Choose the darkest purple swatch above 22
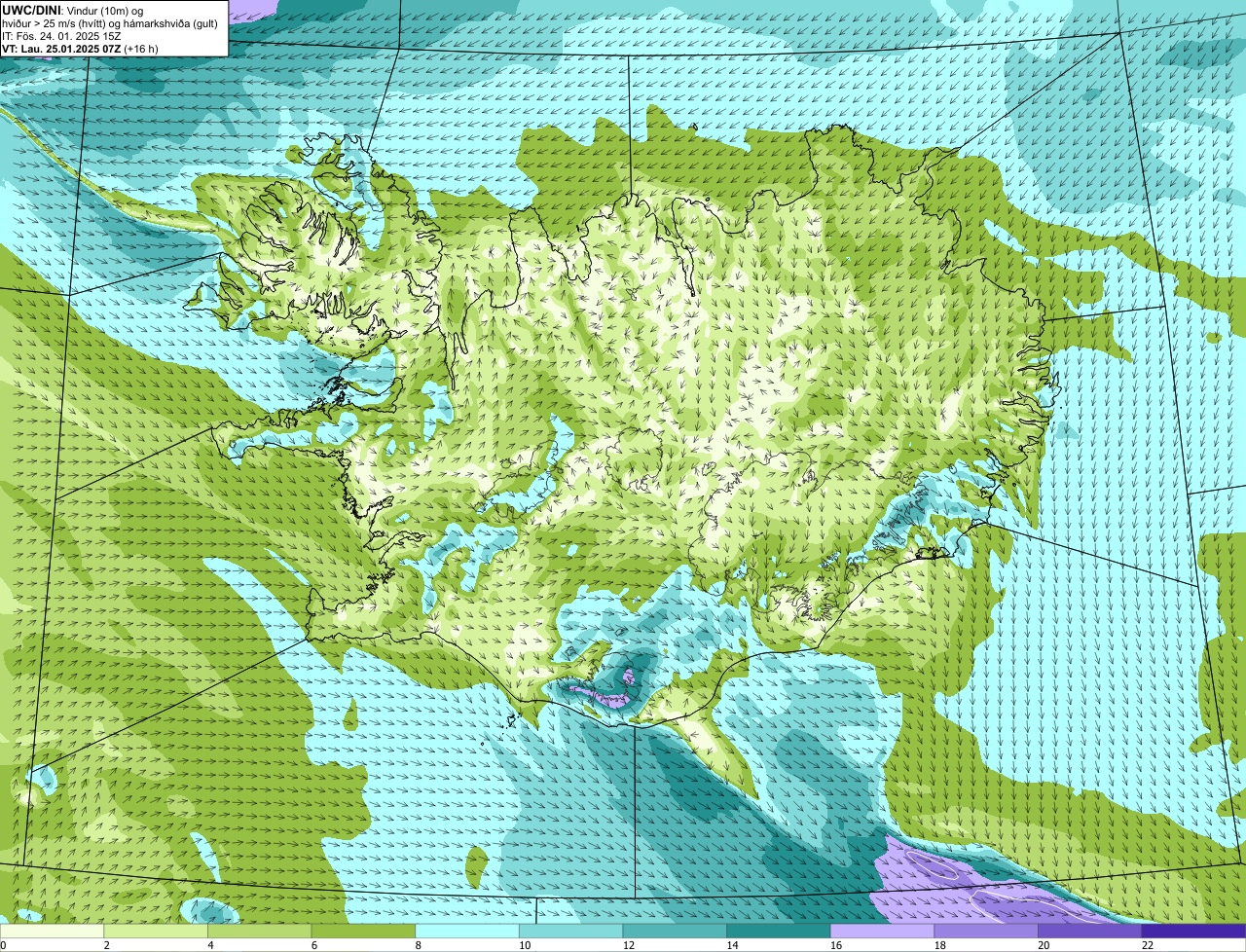Screen dimensions: 1246x952 click(x=1193, y=931)
